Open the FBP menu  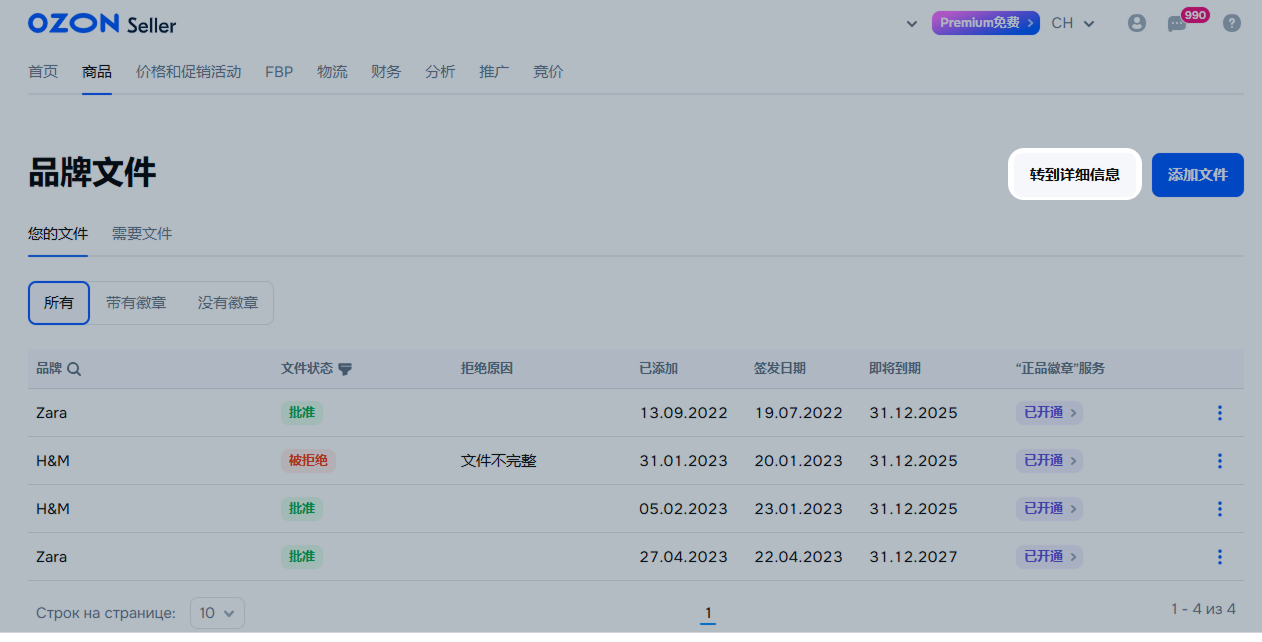point(279,72)
